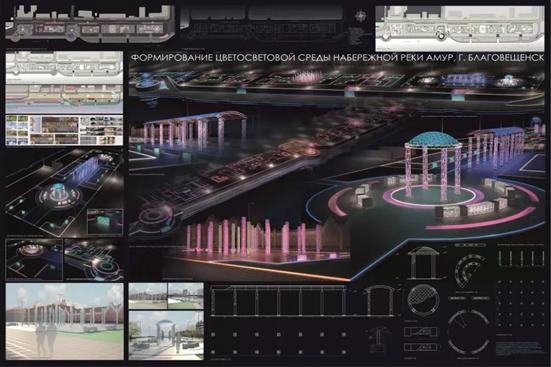Open the top-left dark site plan
The height and width of the screenshot is (367, 551).
tap(90, 23)
